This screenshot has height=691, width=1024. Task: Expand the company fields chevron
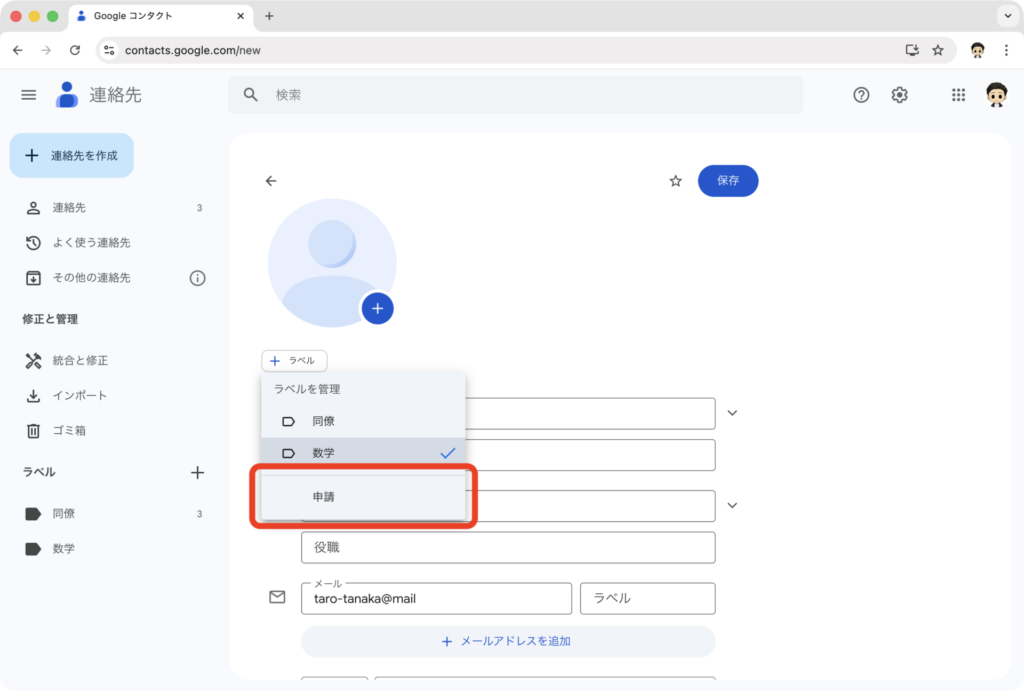732,505
